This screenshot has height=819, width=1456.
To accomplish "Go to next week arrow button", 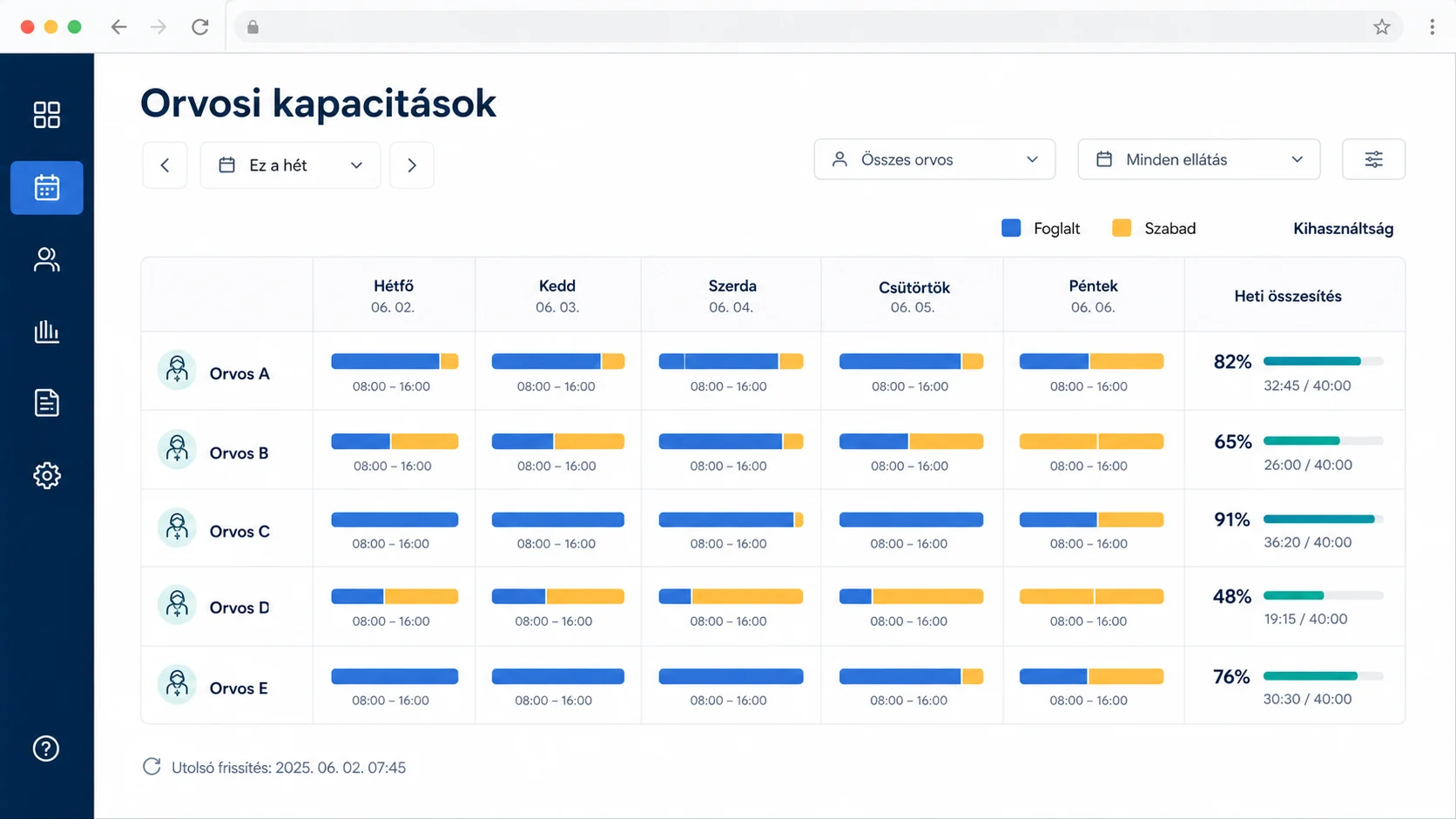I will point(412,165).
